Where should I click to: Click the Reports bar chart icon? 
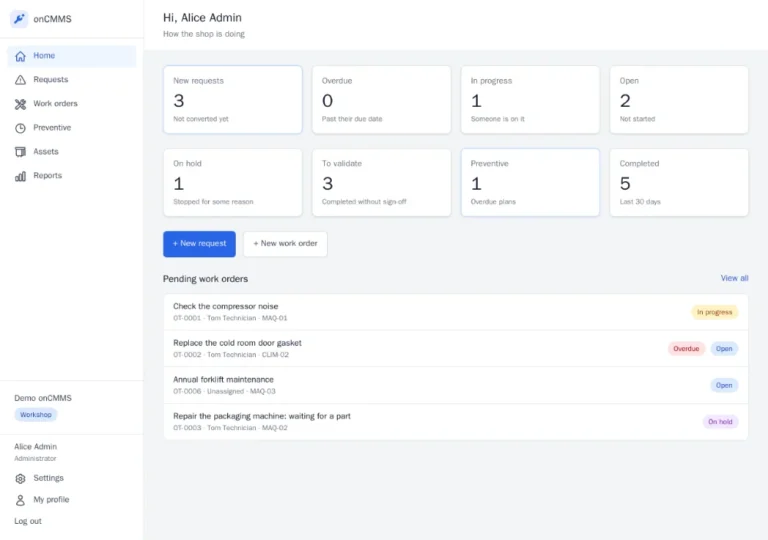[20, 176]
